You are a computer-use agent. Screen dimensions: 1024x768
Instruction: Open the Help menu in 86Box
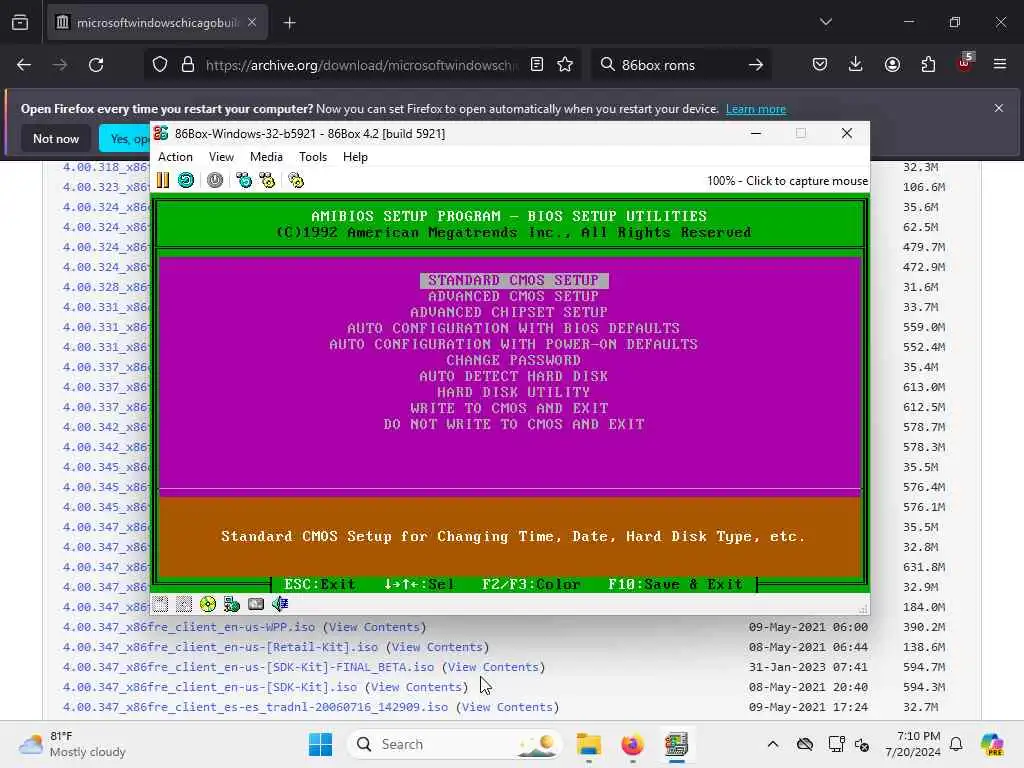tap(355, 157)
